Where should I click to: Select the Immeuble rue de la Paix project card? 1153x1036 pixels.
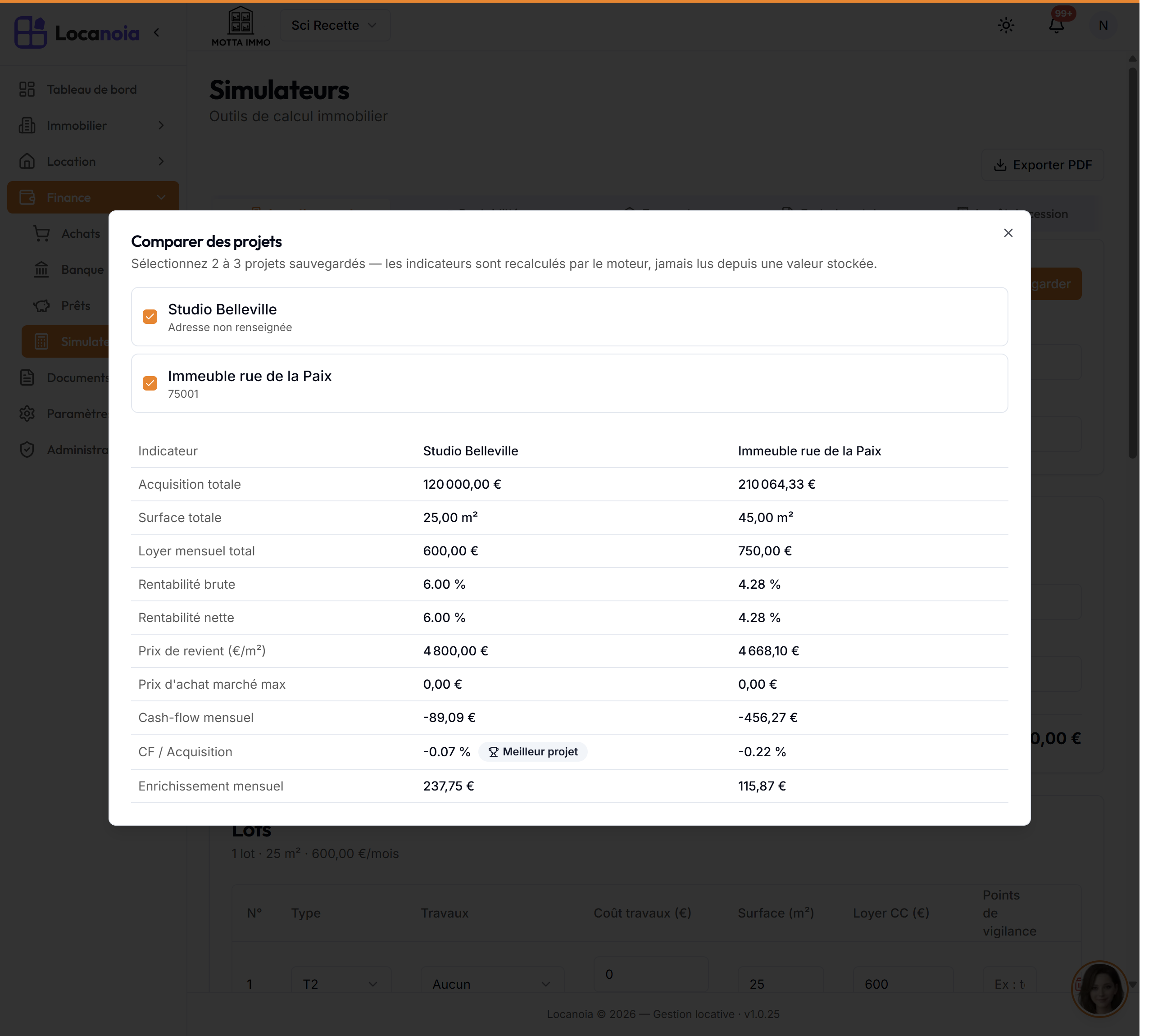click(569, 383)
